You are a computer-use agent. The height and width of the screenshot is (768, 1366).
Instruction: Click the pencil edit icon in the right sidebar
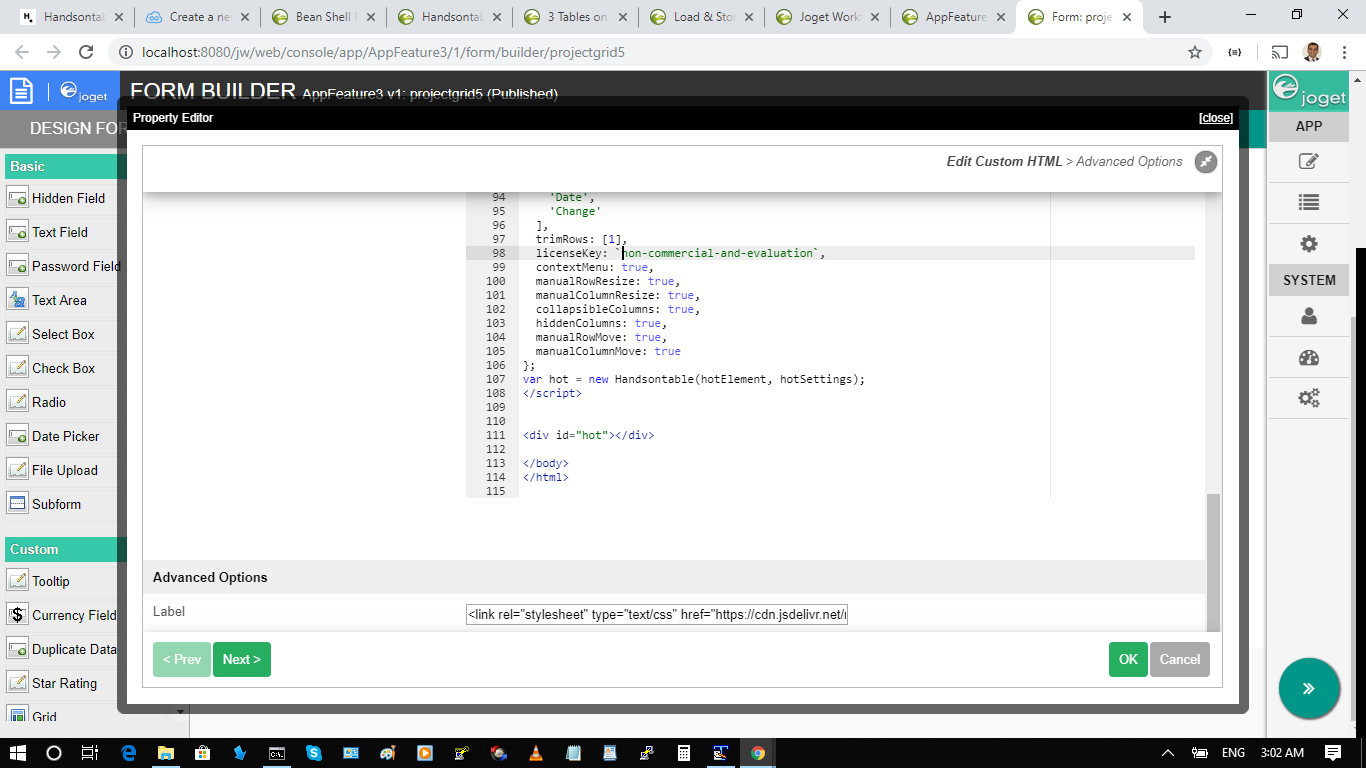(x=1308, y=162)
